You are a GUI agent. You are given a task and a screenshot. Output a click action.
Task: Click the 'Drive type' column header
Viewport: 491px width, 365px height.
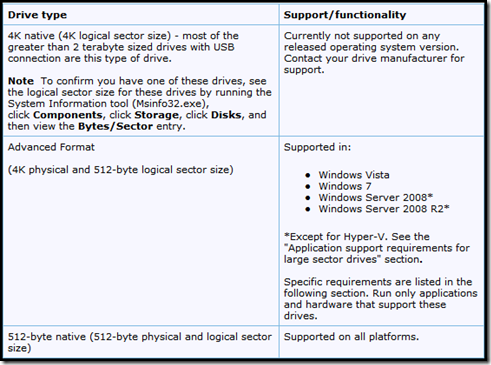click(37, 15)
